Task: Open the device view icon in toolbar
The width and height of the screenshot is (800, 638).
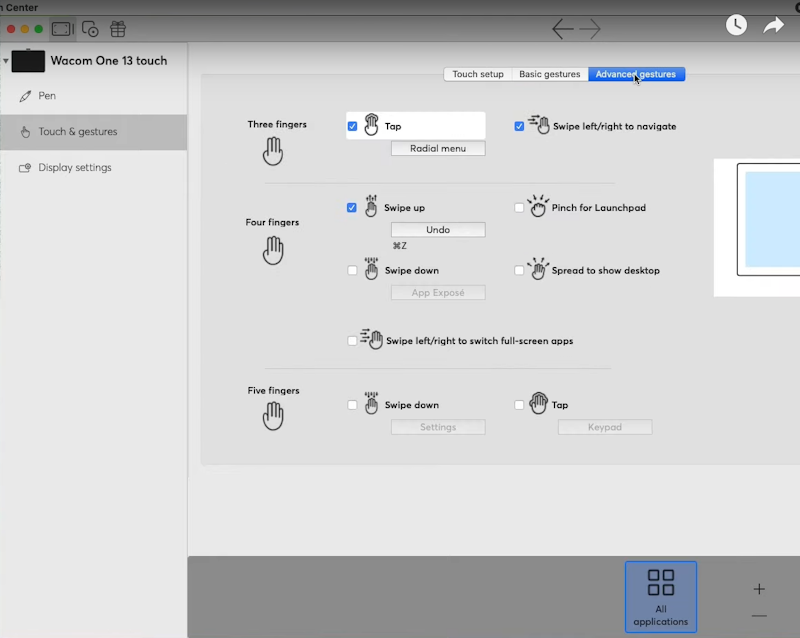Action: click(x=63, y=29)
